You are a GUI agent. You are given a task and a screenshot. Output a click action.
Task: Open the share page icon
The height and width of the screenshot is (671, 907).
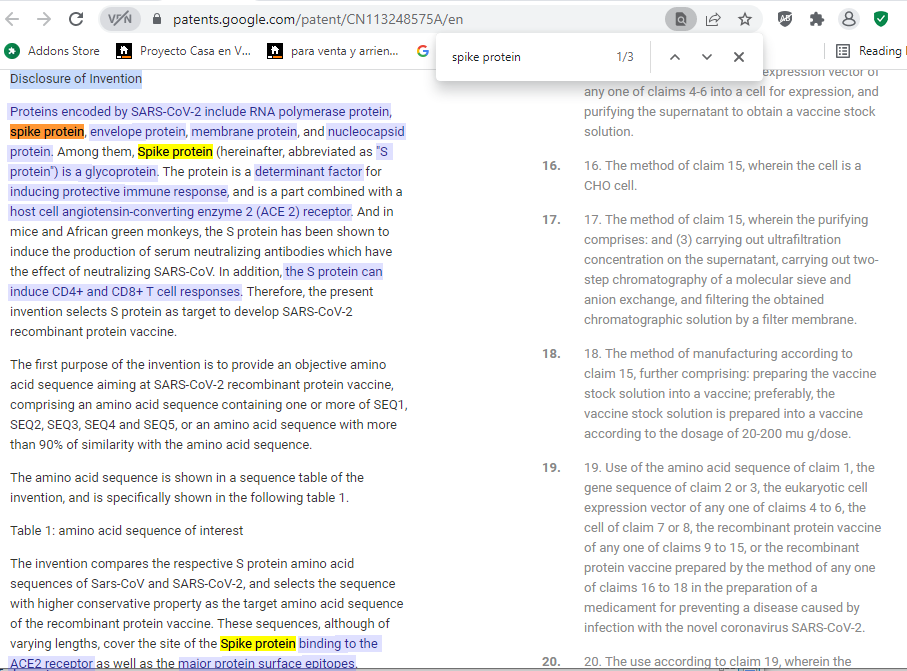pyautogui.click(x=713, y=19)
